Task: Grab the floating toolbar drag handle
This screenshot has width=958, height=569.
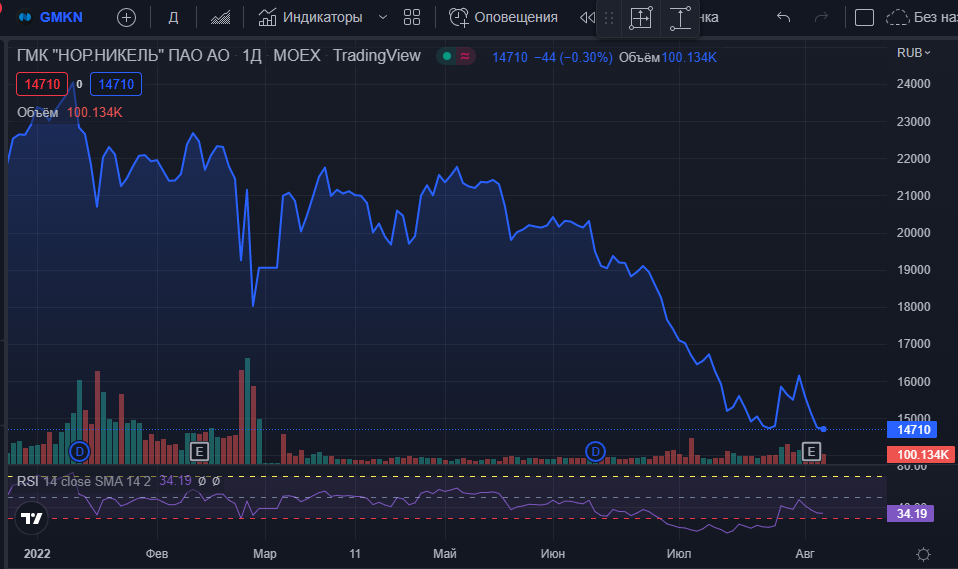Action: pos(609,18)
